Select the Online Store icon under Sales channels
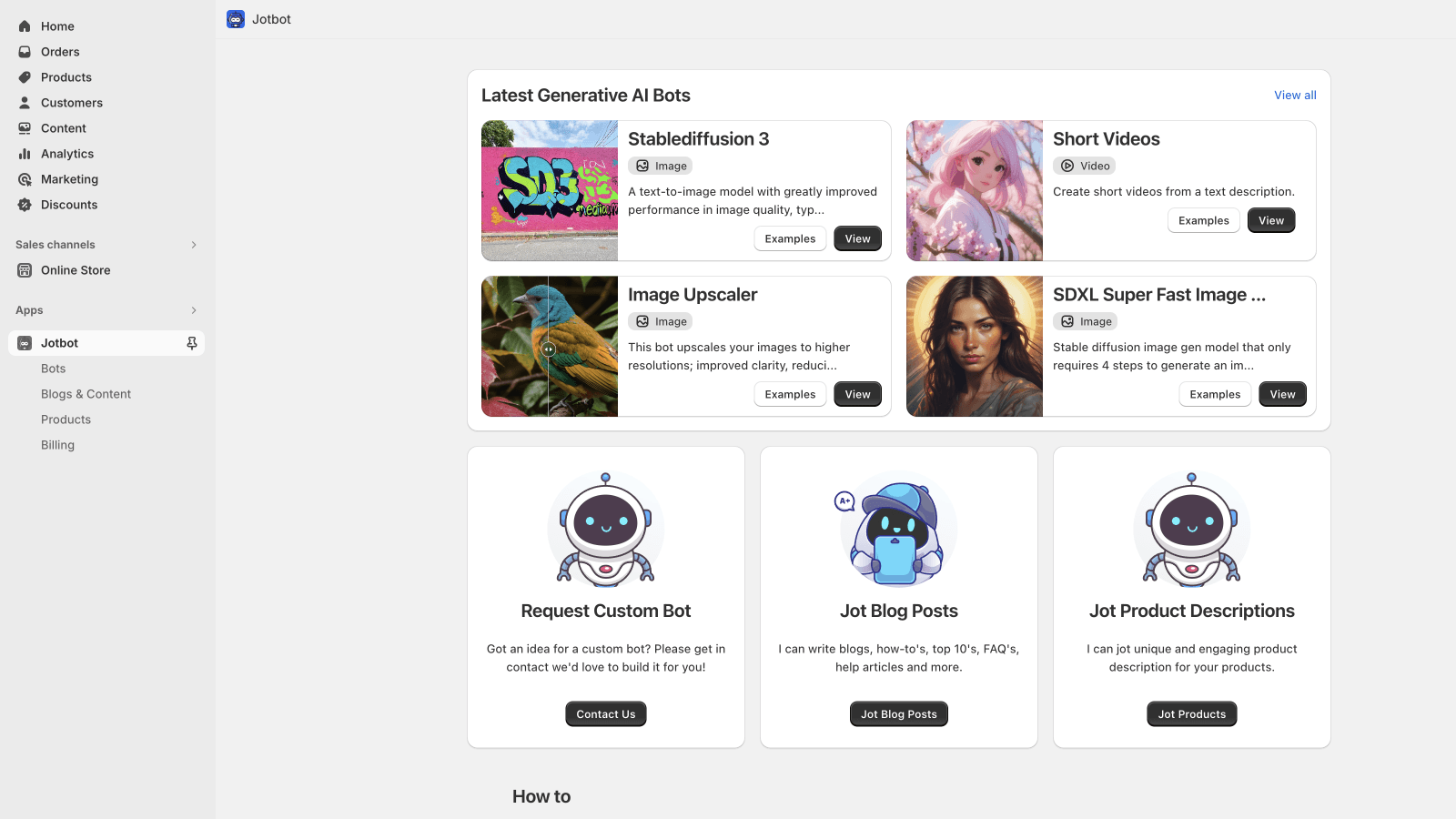The width and height of the screenshot is (1456, 819). tap(24, 270)
